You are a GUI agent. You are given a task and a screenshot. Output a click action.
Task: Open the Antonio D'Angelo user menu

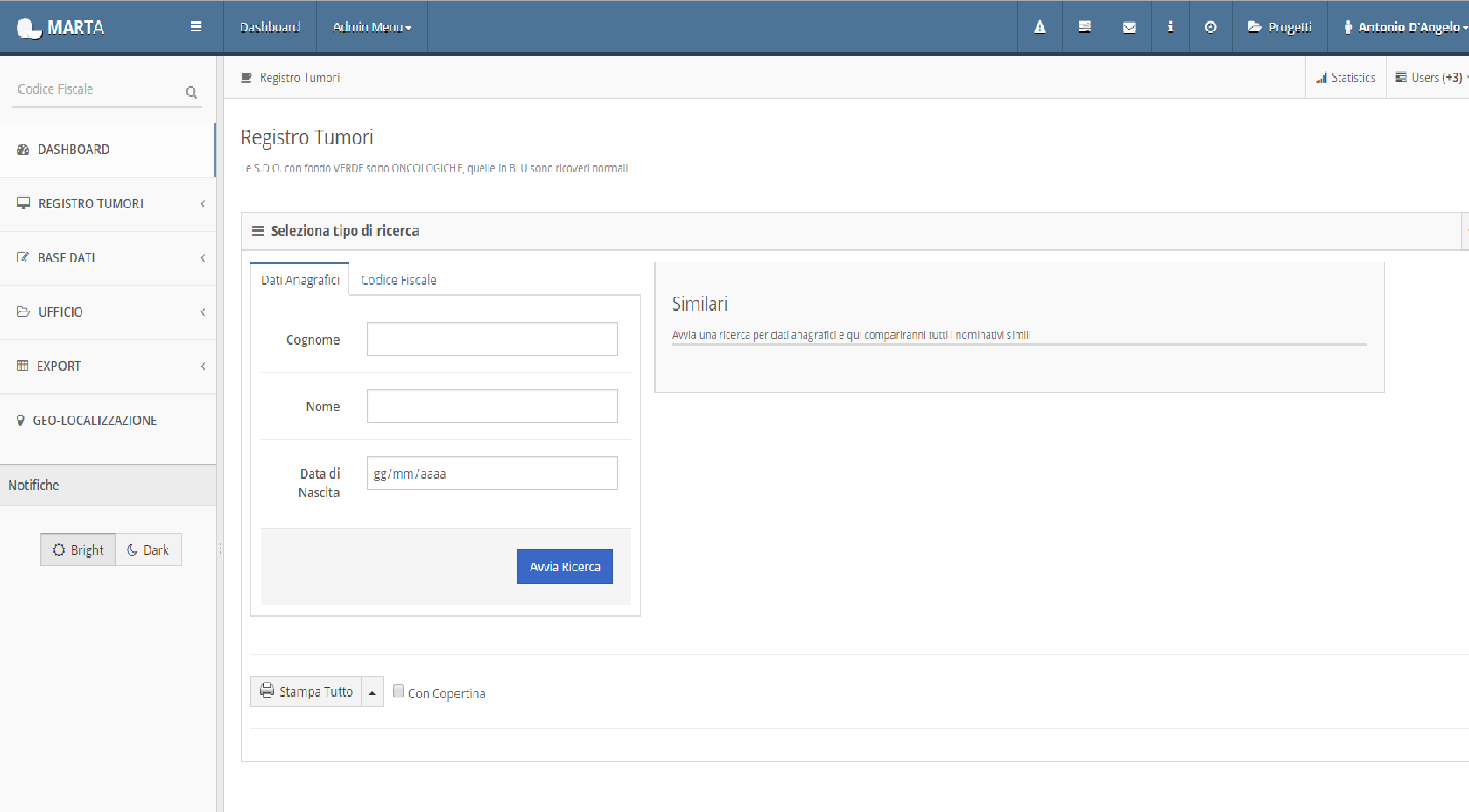point(1402,26)
